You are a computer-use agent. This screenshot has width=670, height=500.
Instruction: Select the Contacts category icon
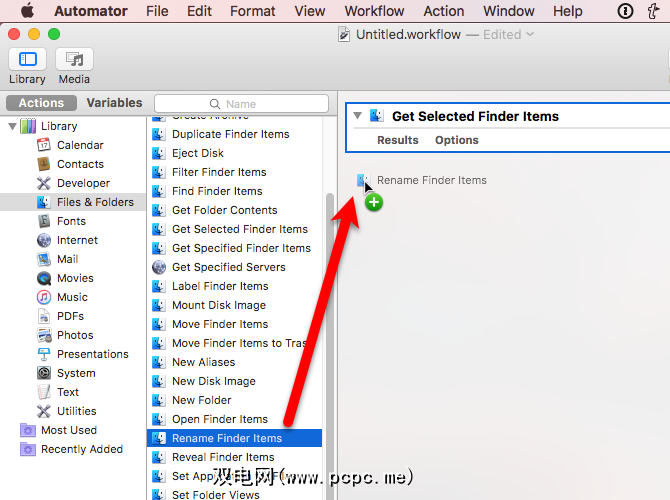point(44,164)
